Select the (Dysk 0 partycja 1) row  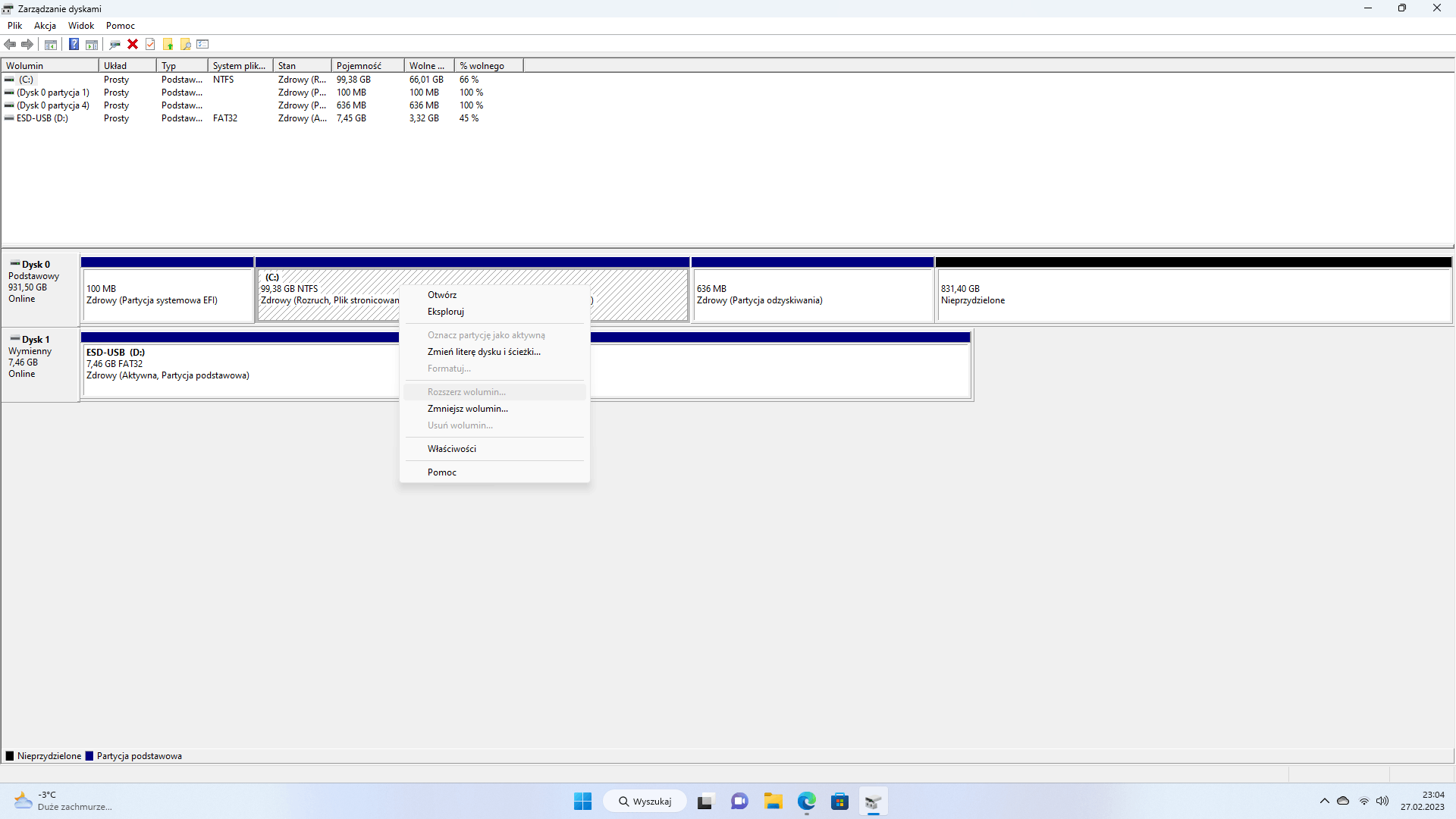tap(262, 93)
